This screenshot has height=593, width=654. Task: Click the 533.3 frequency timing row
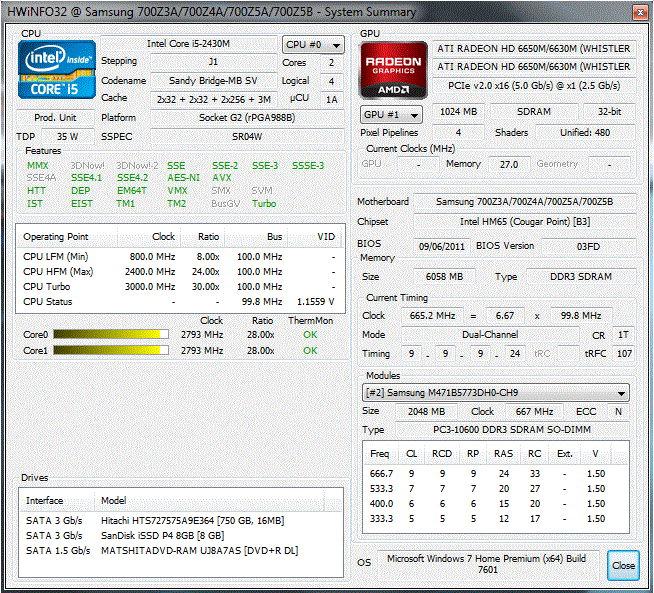pyautogui.click(x=496, y=489)
